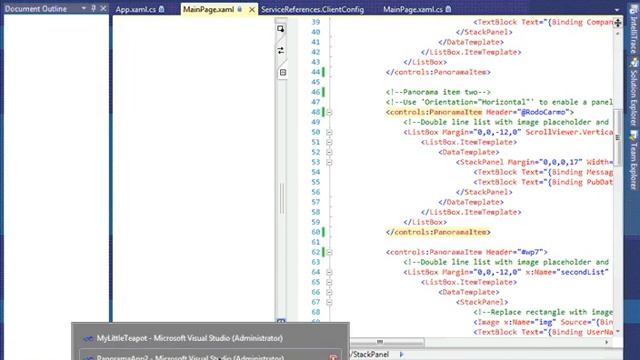Viewport: 640px width, 360px height.
Task: Click the PanoramaItem Header #wp7 line
Action: (467, 252)
